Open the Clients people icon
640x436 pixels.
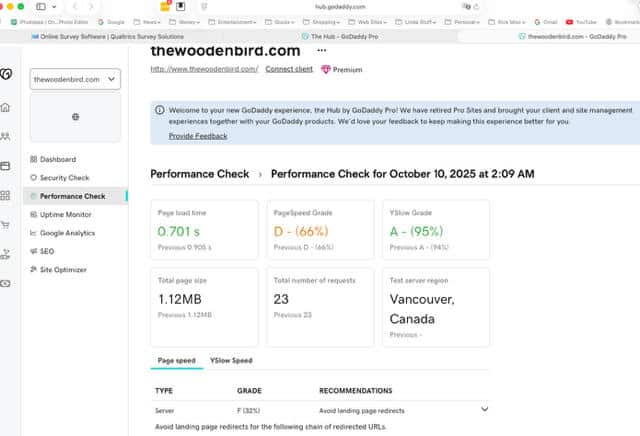click(5, 136)
